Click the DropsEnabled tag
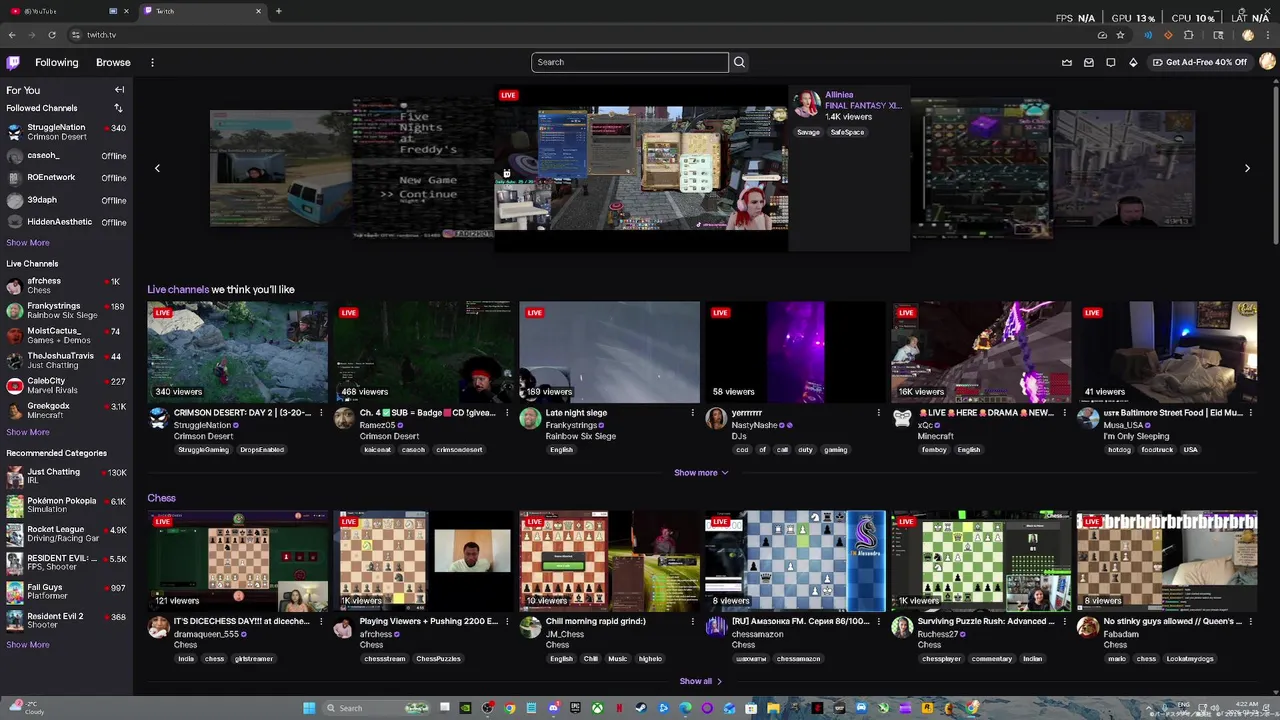 coord(262,450)
